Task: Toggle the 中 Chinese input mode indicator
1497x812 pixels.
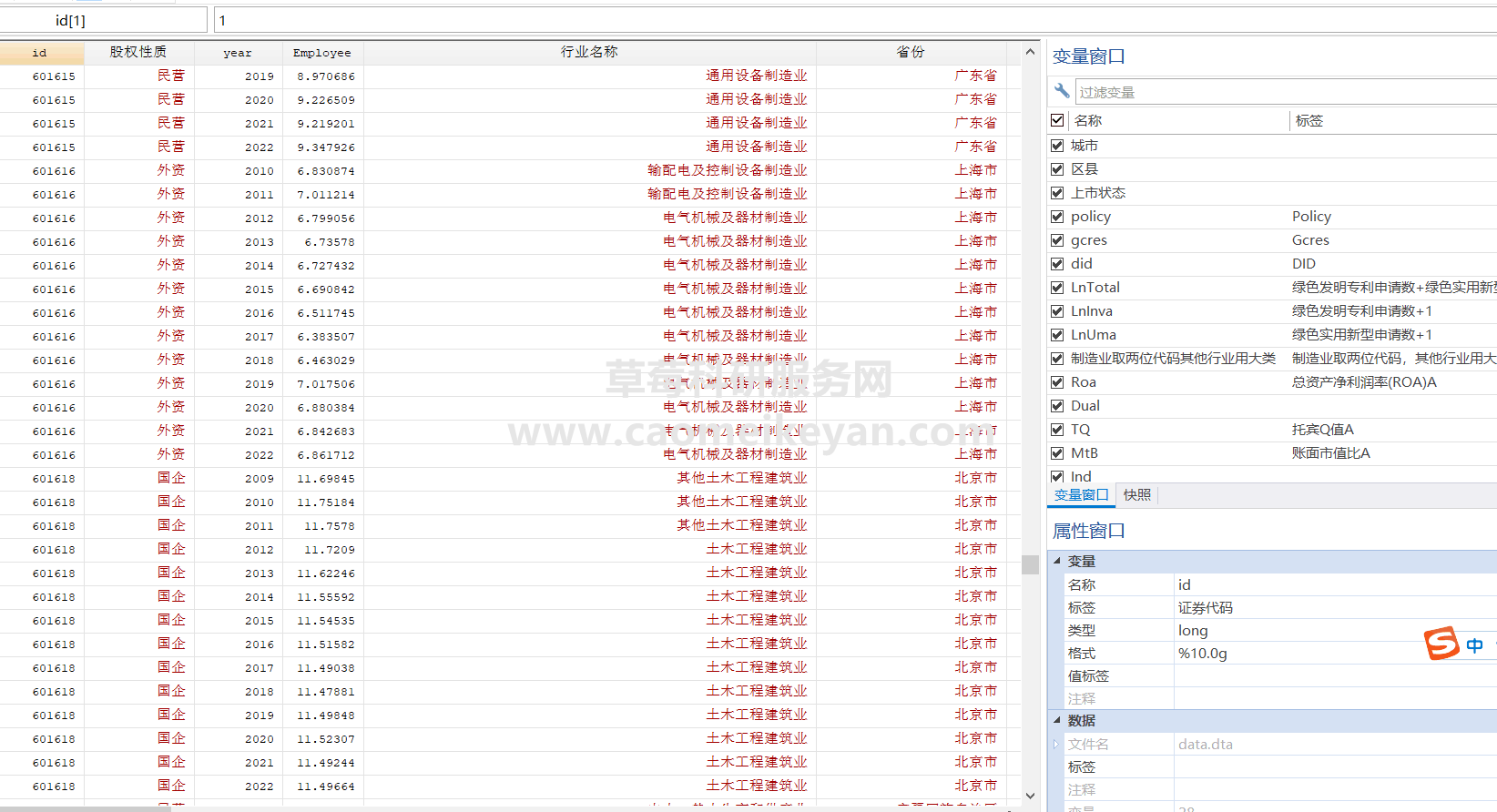Action: point(1475,645)
